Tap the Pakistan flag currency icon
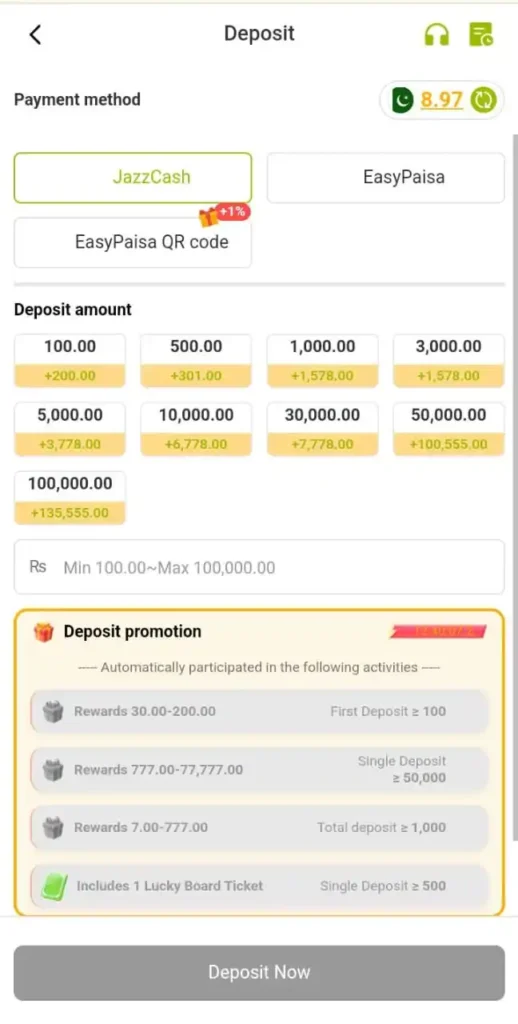518x1024 pixels. (403, 100)
